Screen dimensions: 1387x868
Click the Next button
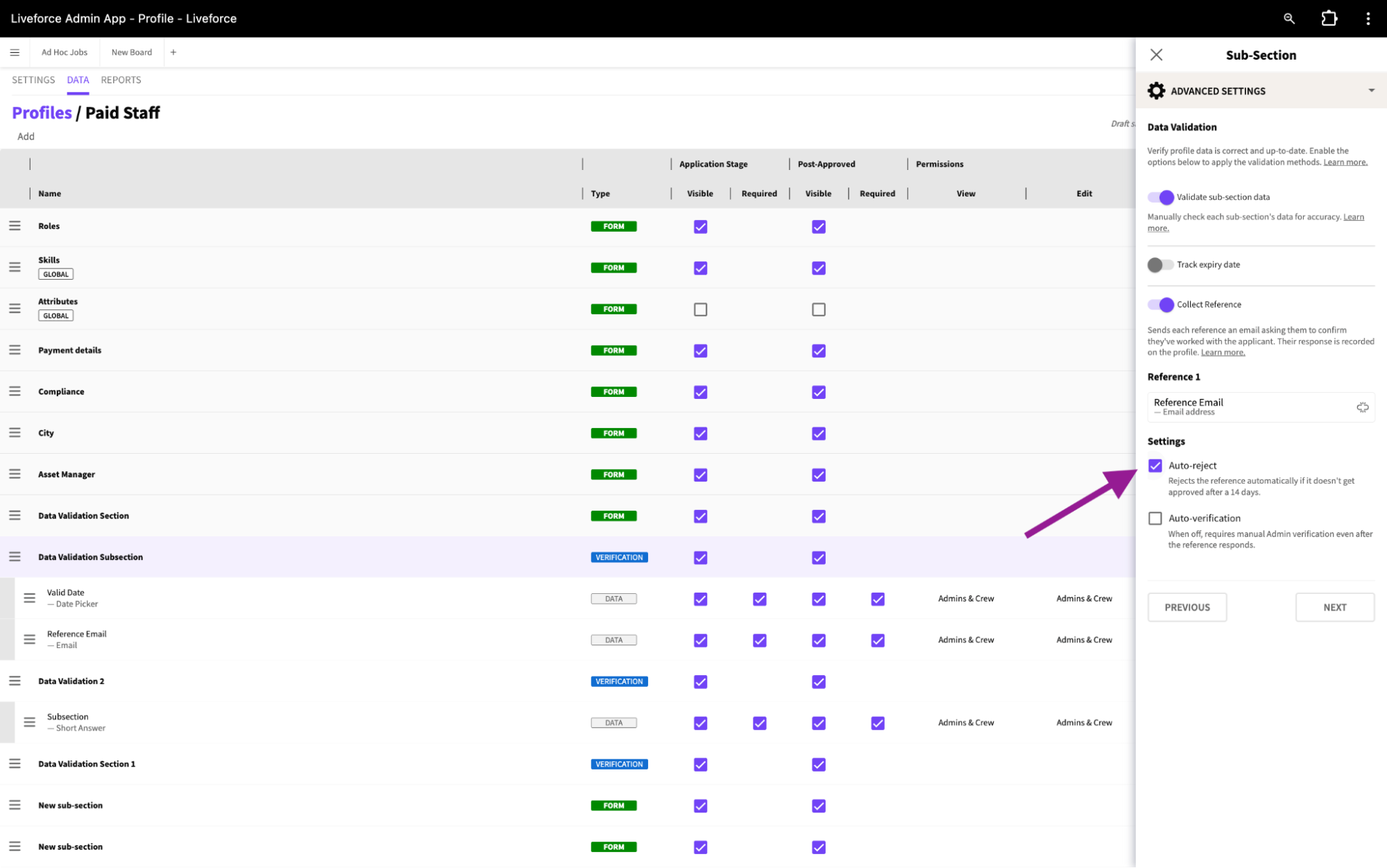(x=1335, y=607)
